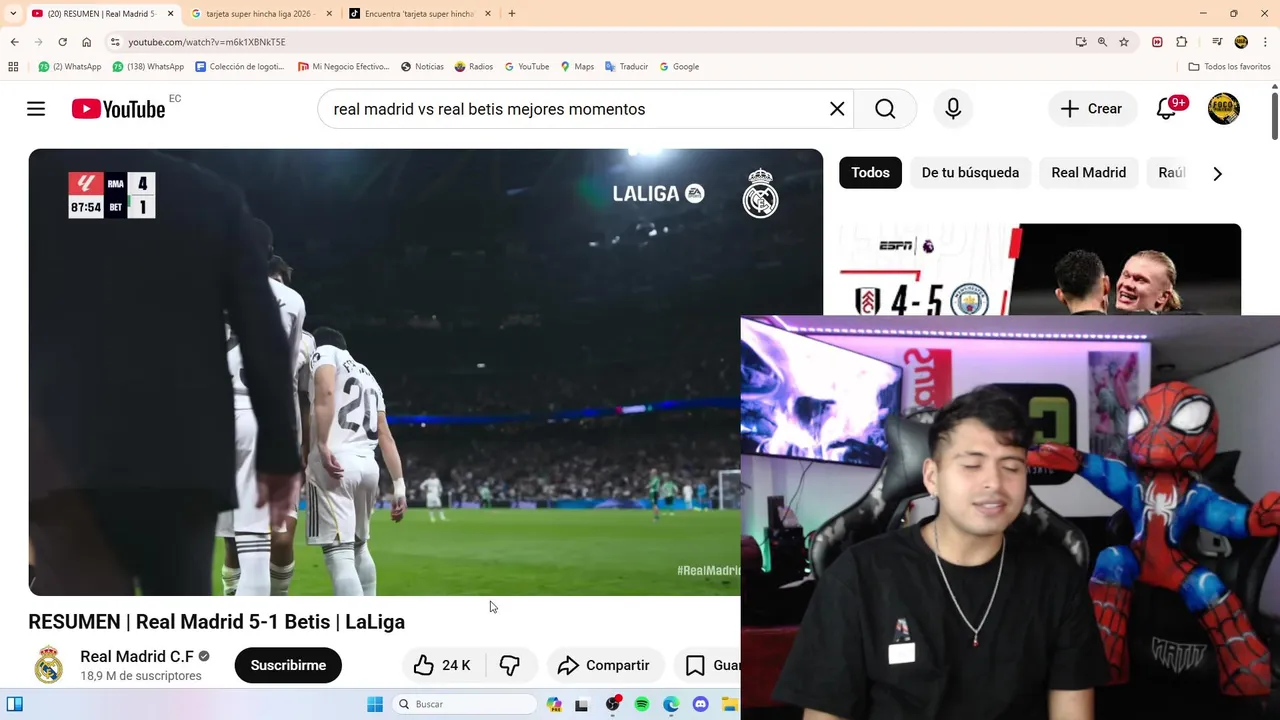
Task: Open the Noticias bookmark
Action: pyautogui.click(x=422, y=67)
